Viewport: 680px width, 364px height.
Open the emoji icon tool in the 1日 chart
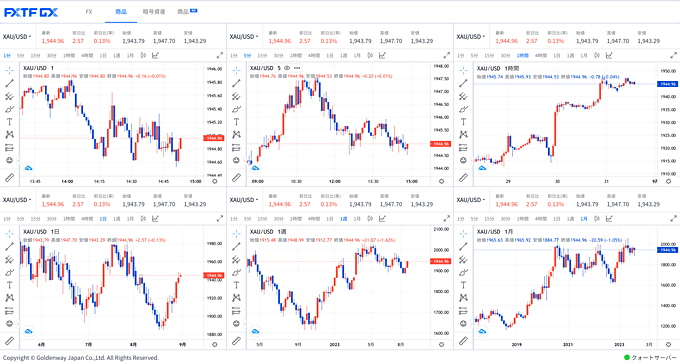(10, 323)
